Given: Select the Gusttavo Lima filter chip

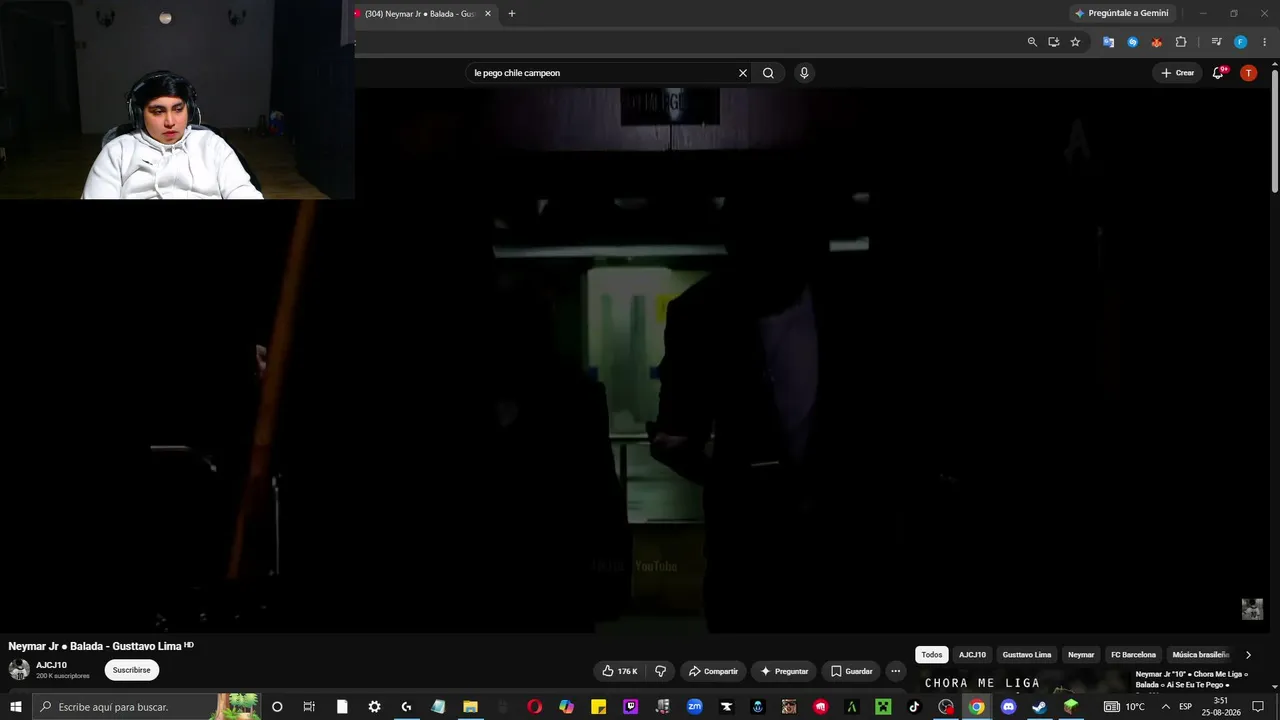Looking at the screenshot, I should point(1027,655).
